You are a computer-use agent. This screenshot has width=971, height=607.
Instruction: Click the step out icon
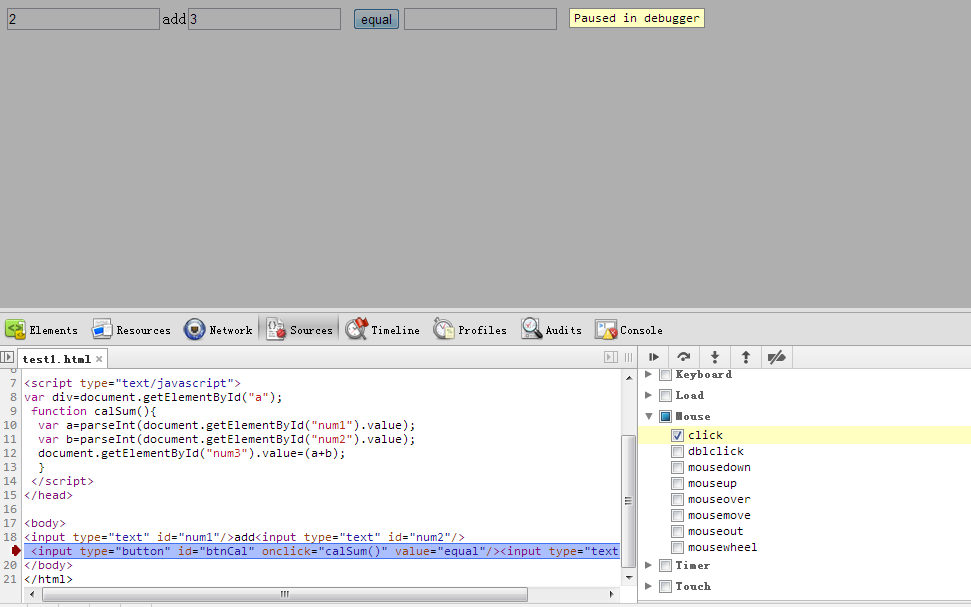coord(745,357)
